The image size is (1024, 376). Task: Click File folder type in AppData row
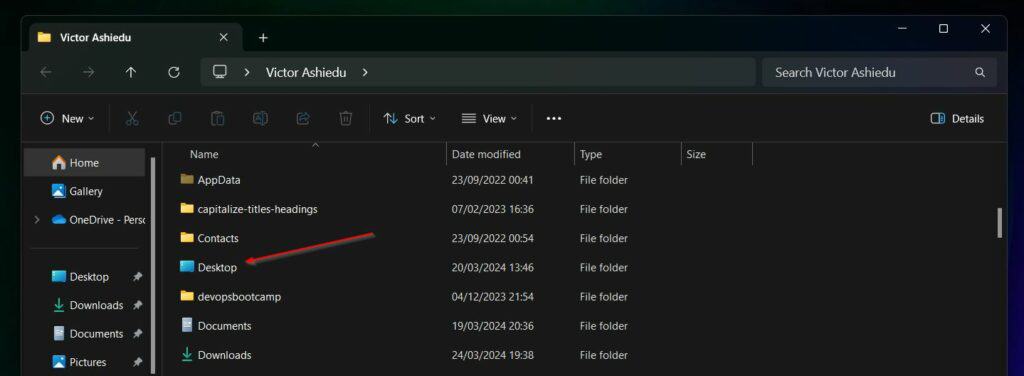point(603,180)
